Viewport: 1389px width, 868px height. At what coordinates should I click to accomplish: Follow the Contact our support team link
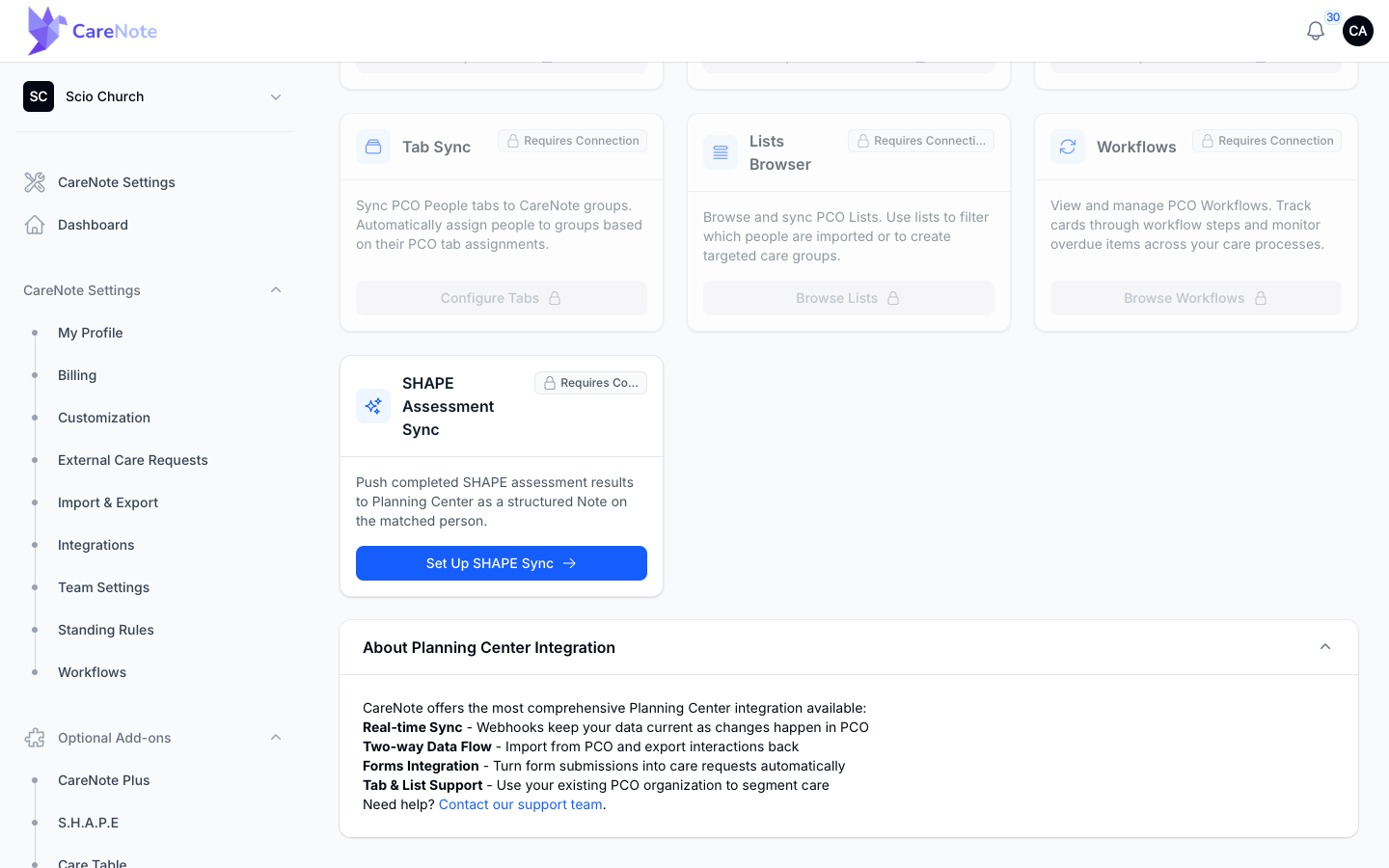[521, 804]
